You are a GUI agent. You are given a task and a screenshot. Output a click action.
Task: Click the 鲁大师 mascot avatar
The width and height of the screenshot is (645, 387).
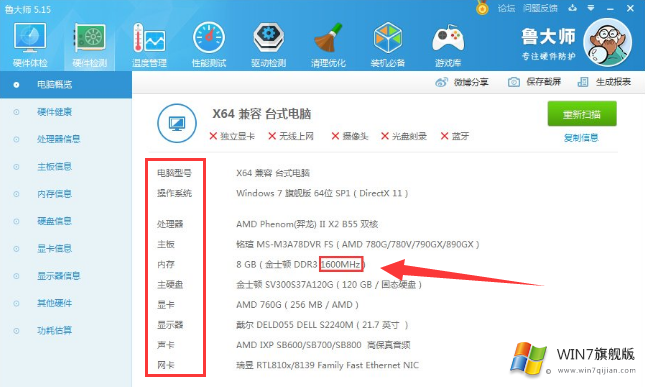(x=608, y=42)
